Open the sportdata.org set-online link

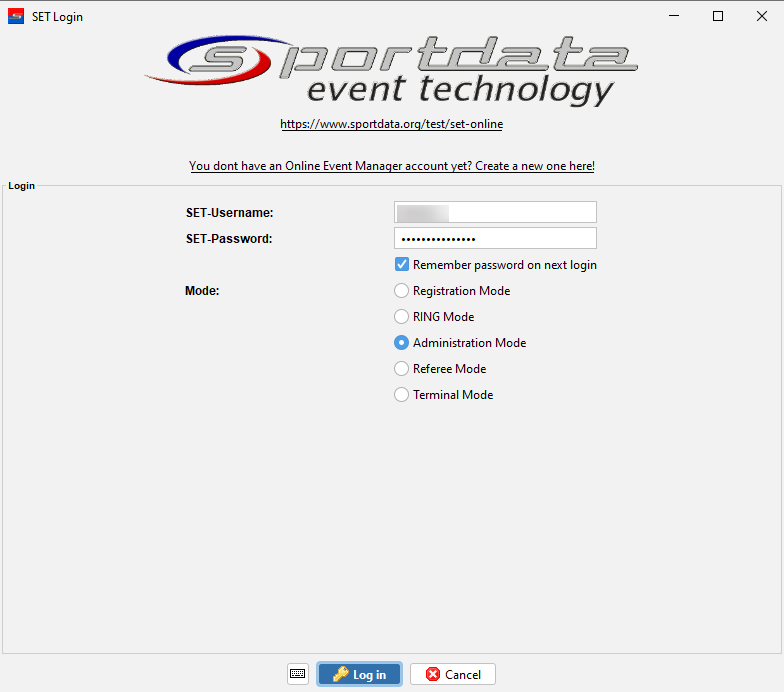[392, 124]
